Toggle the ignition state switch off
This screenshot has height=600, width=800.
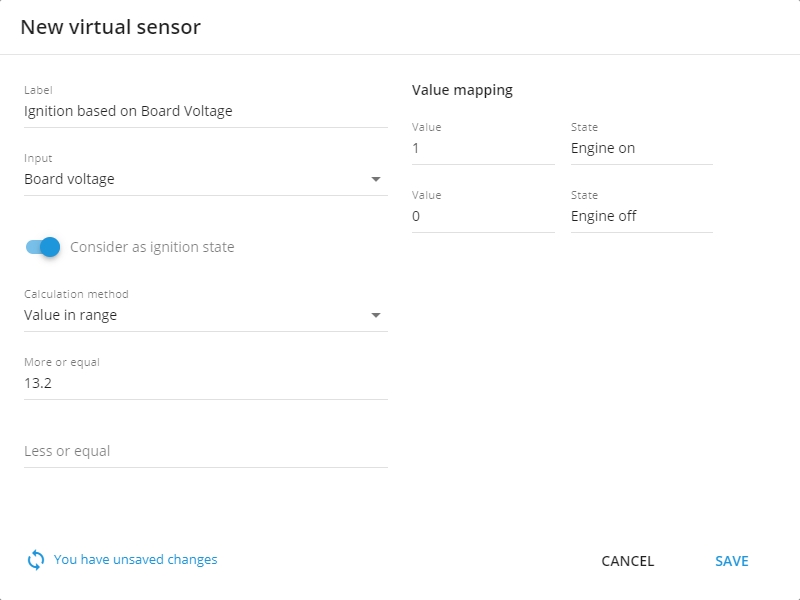(43, 247)
